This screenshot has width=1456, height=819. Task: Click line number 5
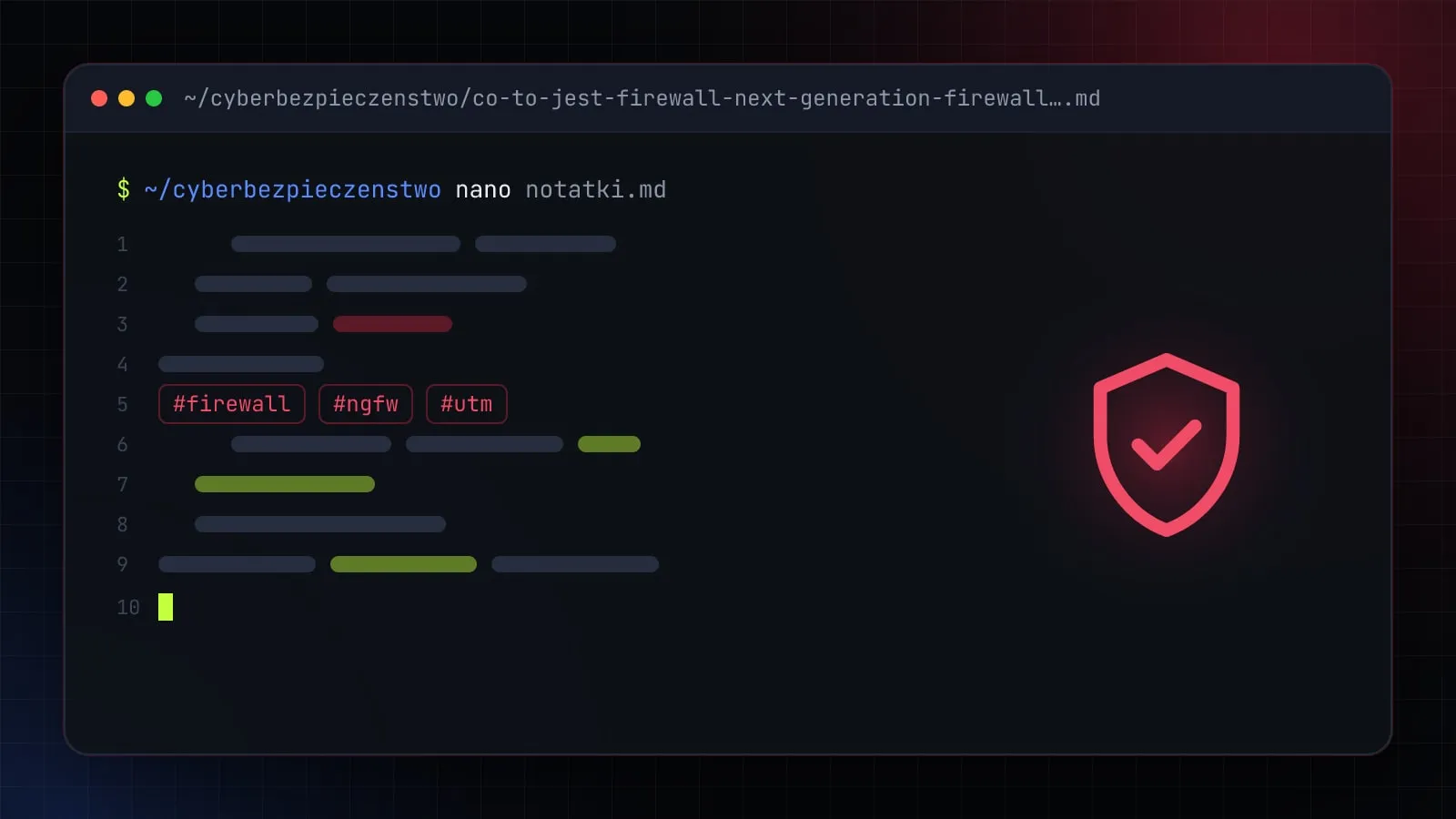(x=122, y=404)
